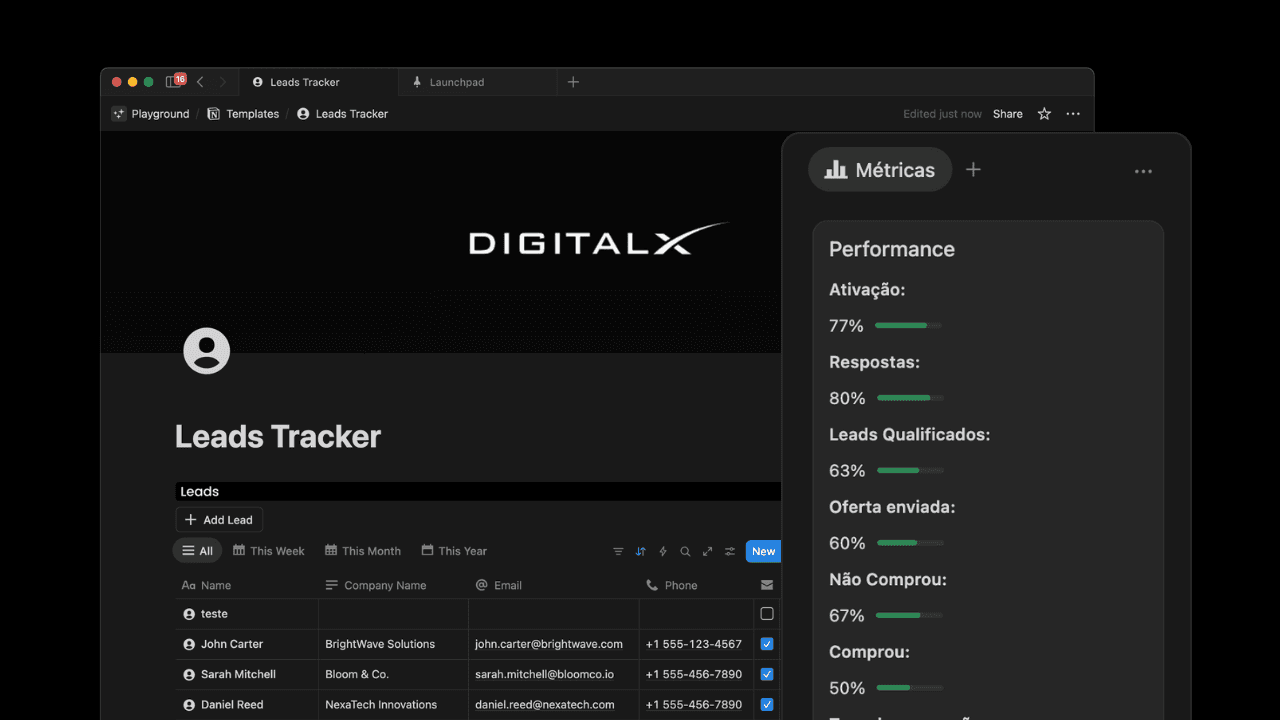The width and height of the screenshot is (1280, 720).
Task: Go back with the left arrow
Action: click(200, 82)
